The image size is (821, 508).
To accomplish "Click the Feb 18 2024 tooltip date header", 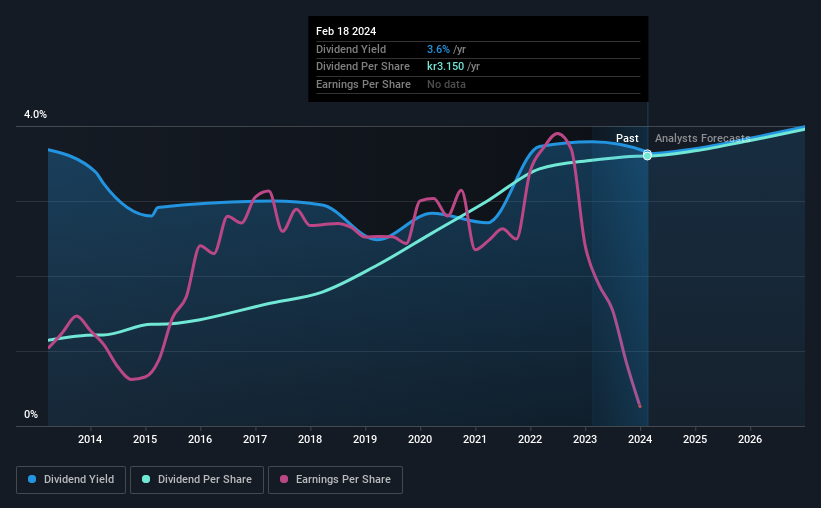I will tap(346, 31).
